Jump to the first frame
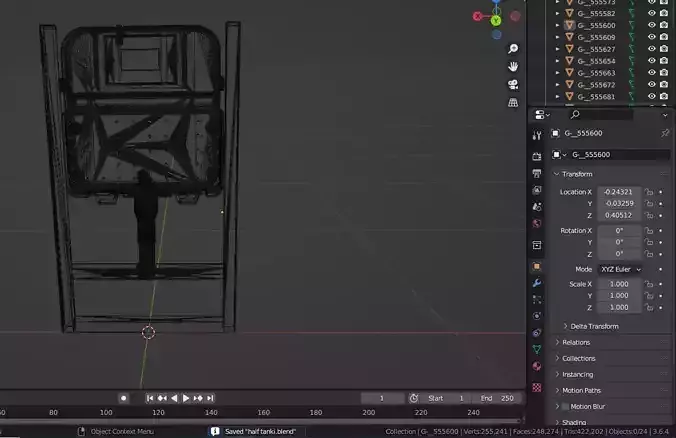 point(150,398)
